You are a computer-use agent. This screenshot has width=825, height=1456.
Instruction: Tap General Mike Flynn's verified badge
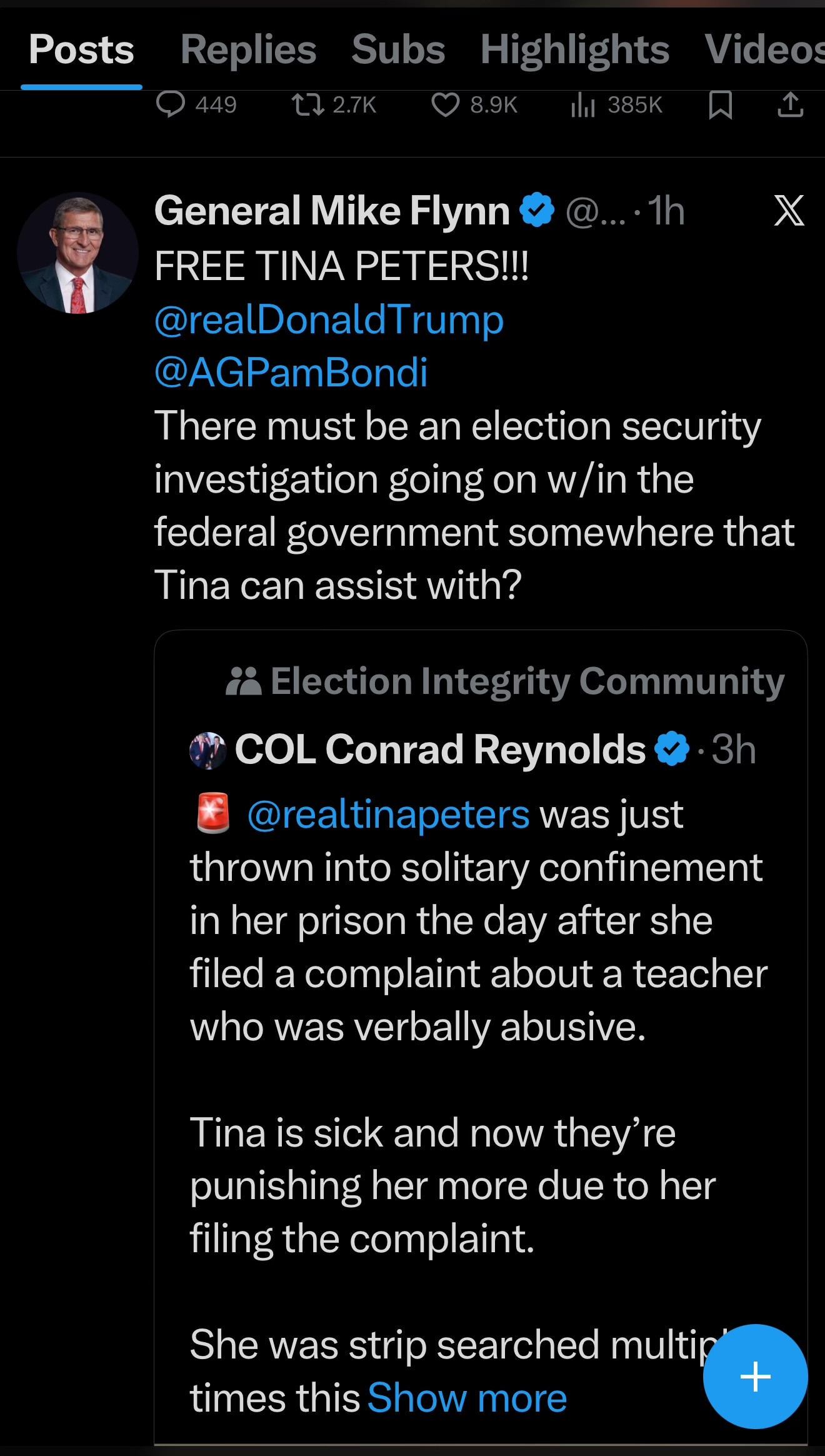coord(537,210)
